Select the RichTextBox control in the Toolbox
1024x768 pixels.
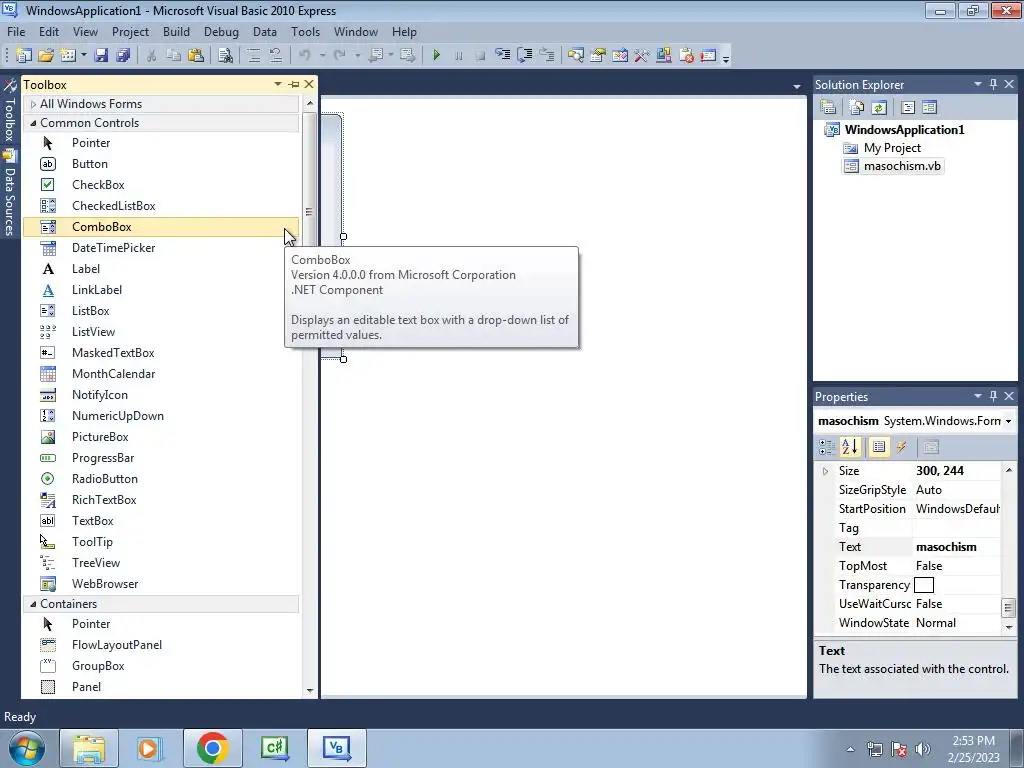coord(161,500)
